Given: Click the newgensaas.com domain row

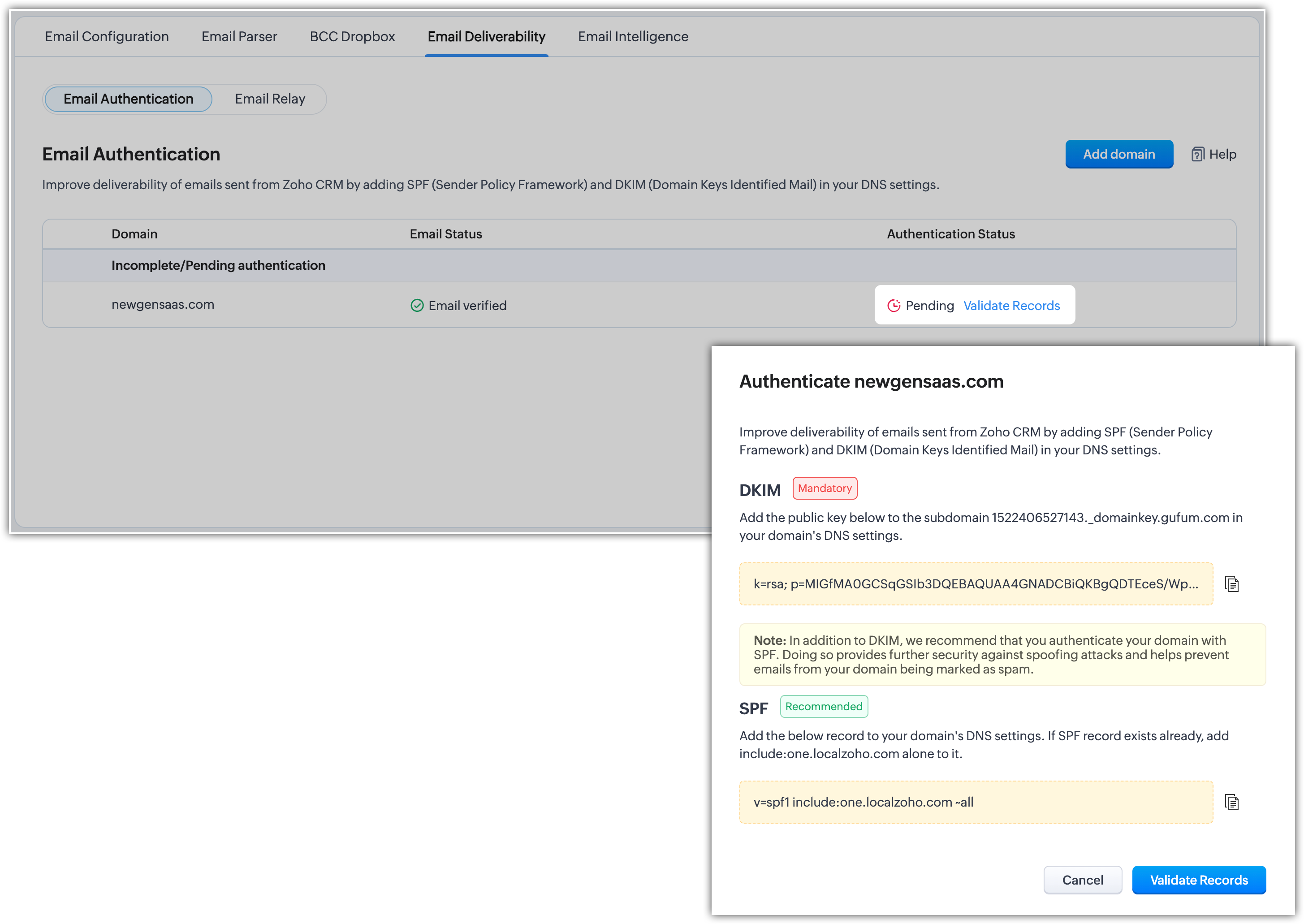Looking at the screenshot, I should 163,304.
